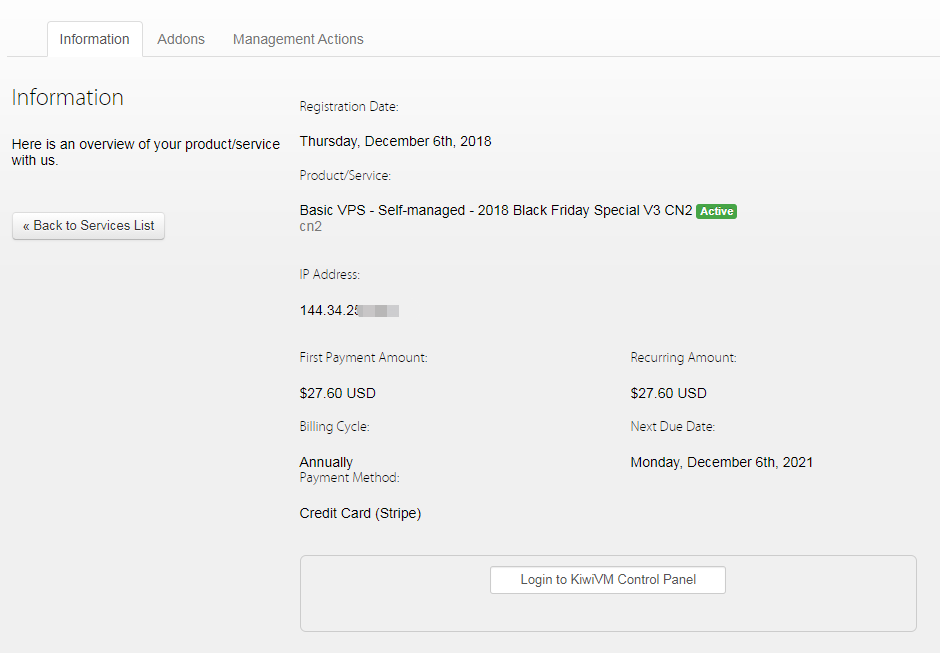Image resolution: width=940 pixels, height=653 pixels.
Task: Click the Annually billing cycle value
Action: pyautogui.click(x=326, y=462)
